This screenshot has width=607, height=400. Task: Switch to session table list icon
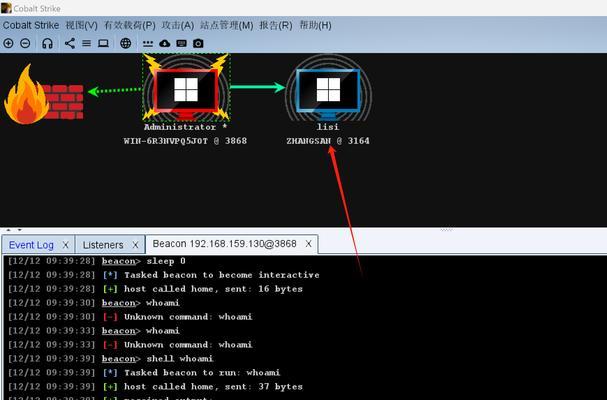(x=87, y=43)
